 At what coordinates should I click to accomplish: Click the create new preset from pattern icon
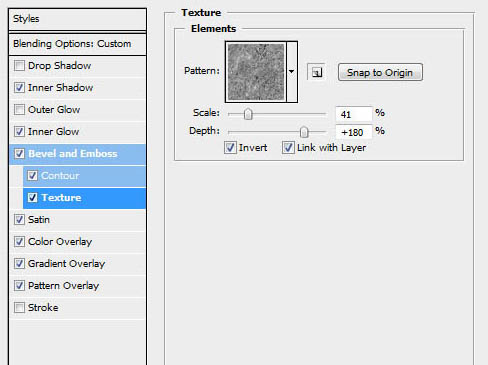coord(316,72)
